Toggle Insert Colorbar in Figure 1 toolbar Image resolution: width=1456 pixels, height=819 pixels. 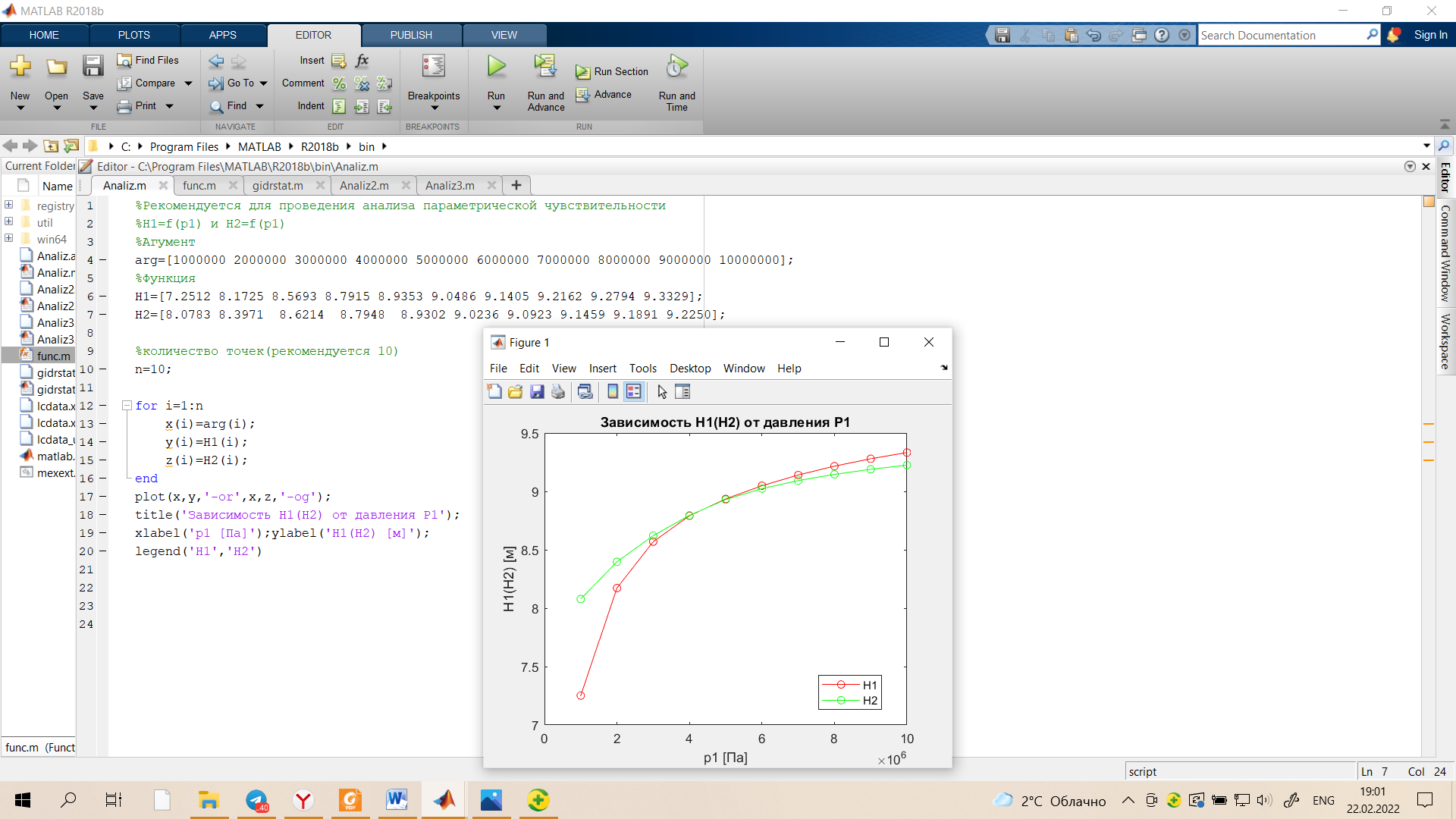coord(613,391)
